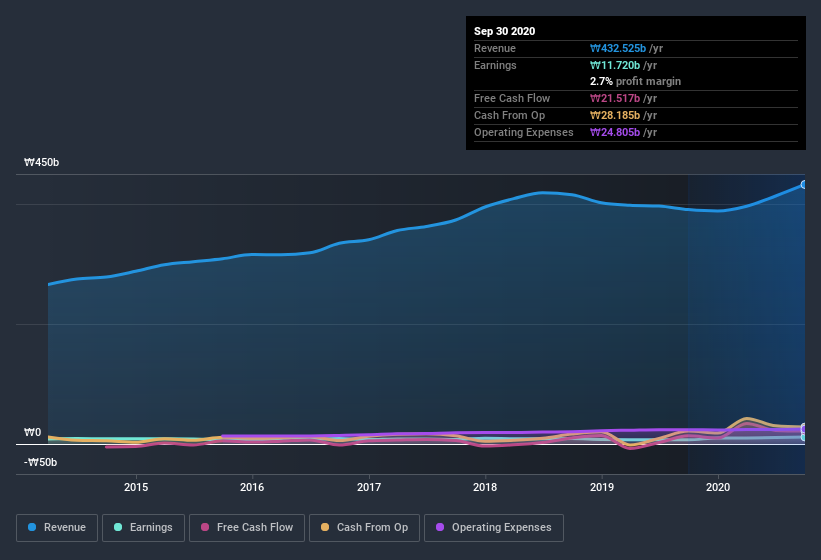Click the ₩21.517b free cash flow value
This screenshot has width=821, height=560.
coord(615,98)
